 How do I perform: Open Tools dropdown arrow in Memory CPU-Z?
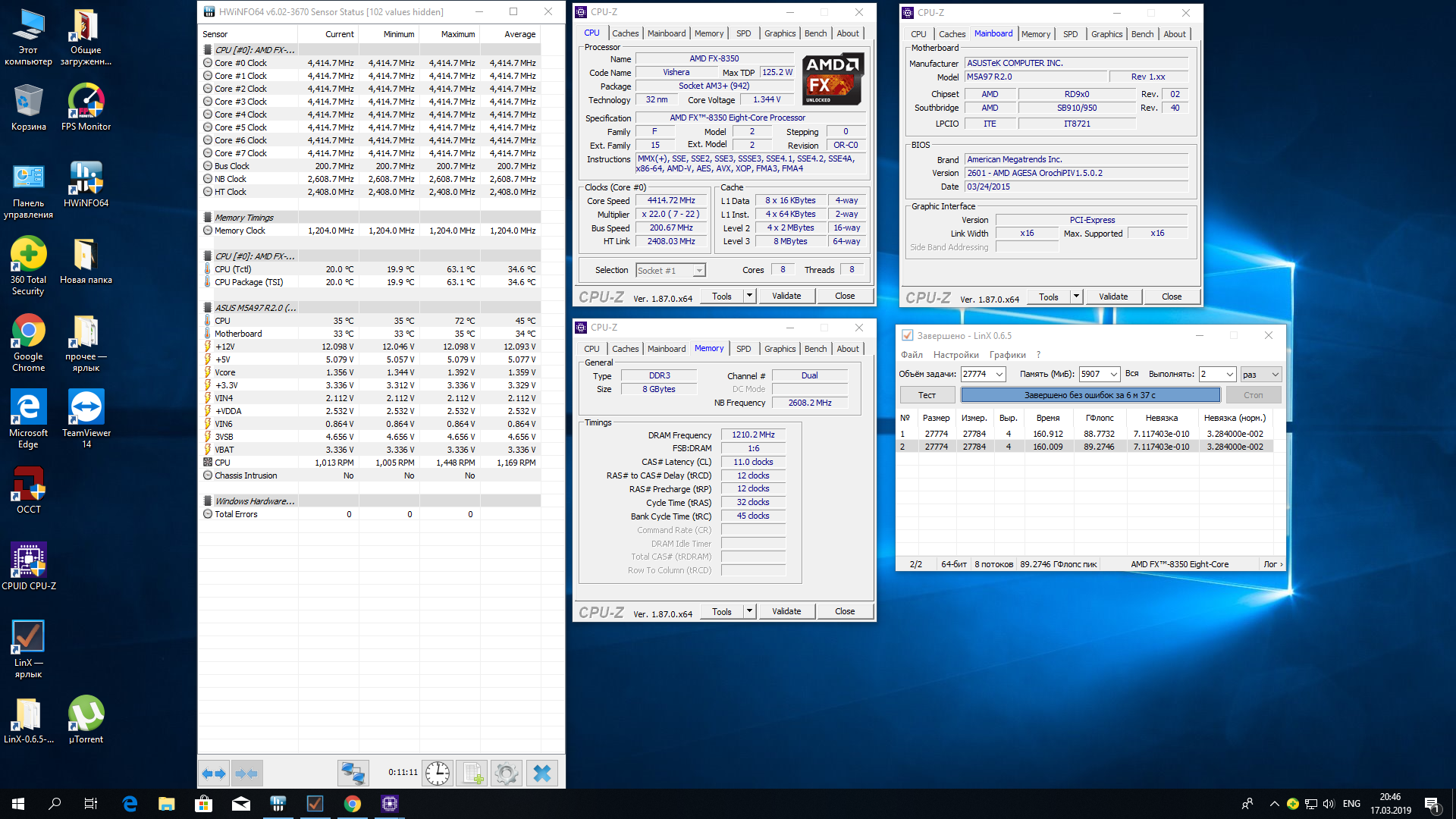(749, 611)
